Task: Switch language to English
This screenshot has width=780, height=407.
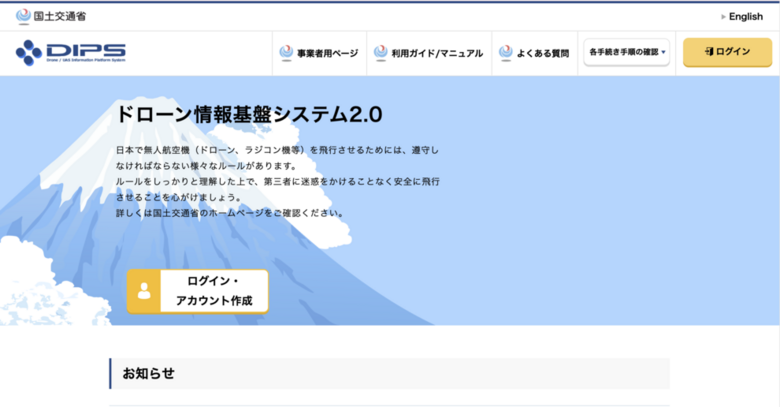Action: click(x=745, y=16)
